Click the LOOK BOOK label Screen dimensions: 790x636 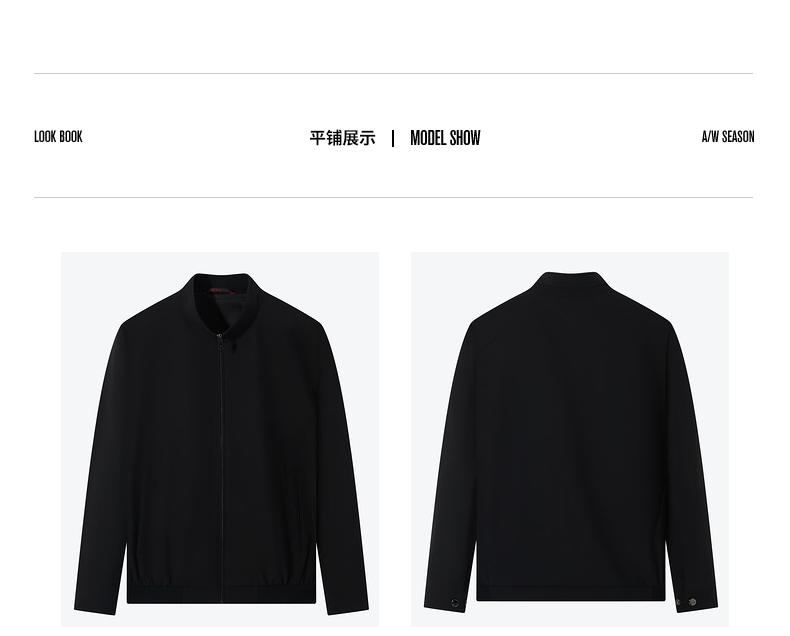(x=58, y=137)
